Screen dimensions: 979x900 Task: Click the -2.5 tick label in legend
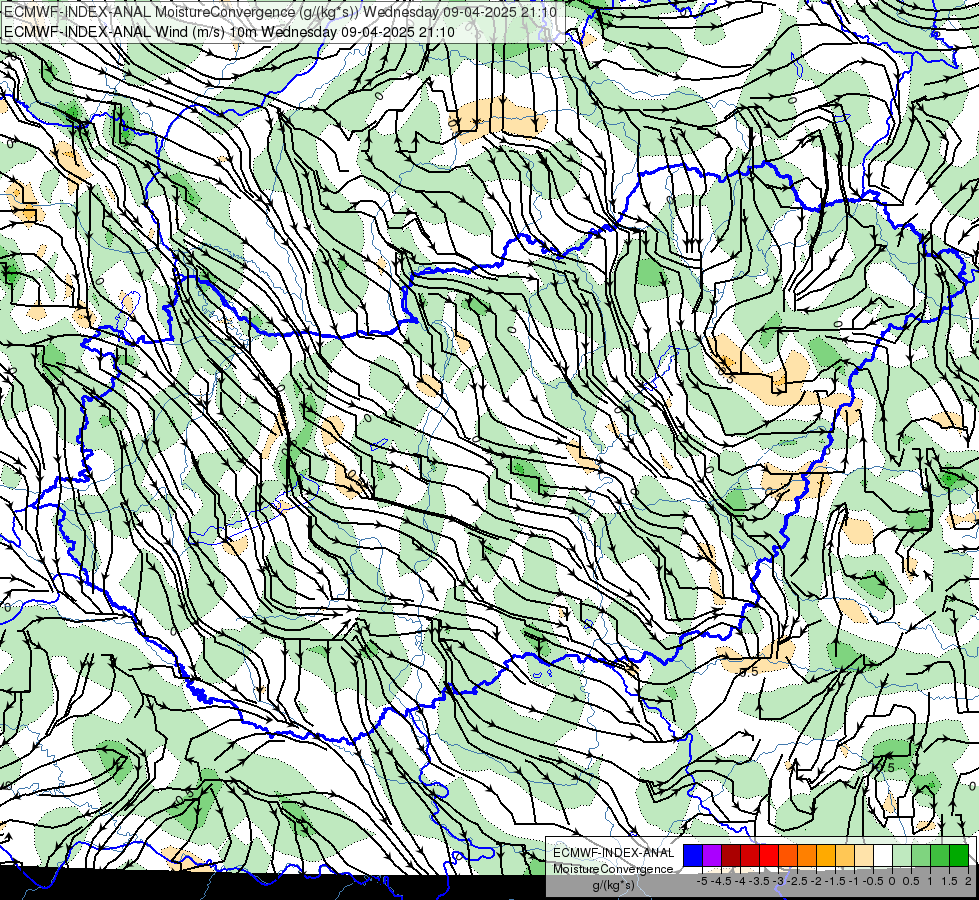pyautogui.click(x=795, y=881)
